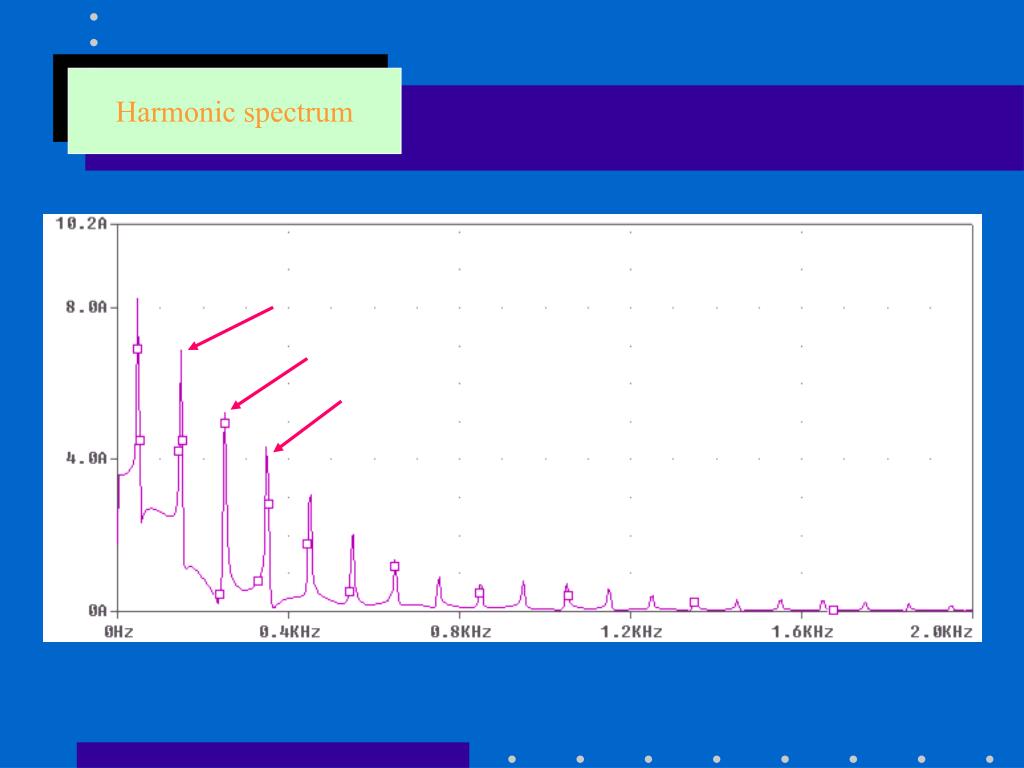Select the 2.0KHz x-axis label
This screenshot has width=1024, height=768.
[x=942, y=632]
